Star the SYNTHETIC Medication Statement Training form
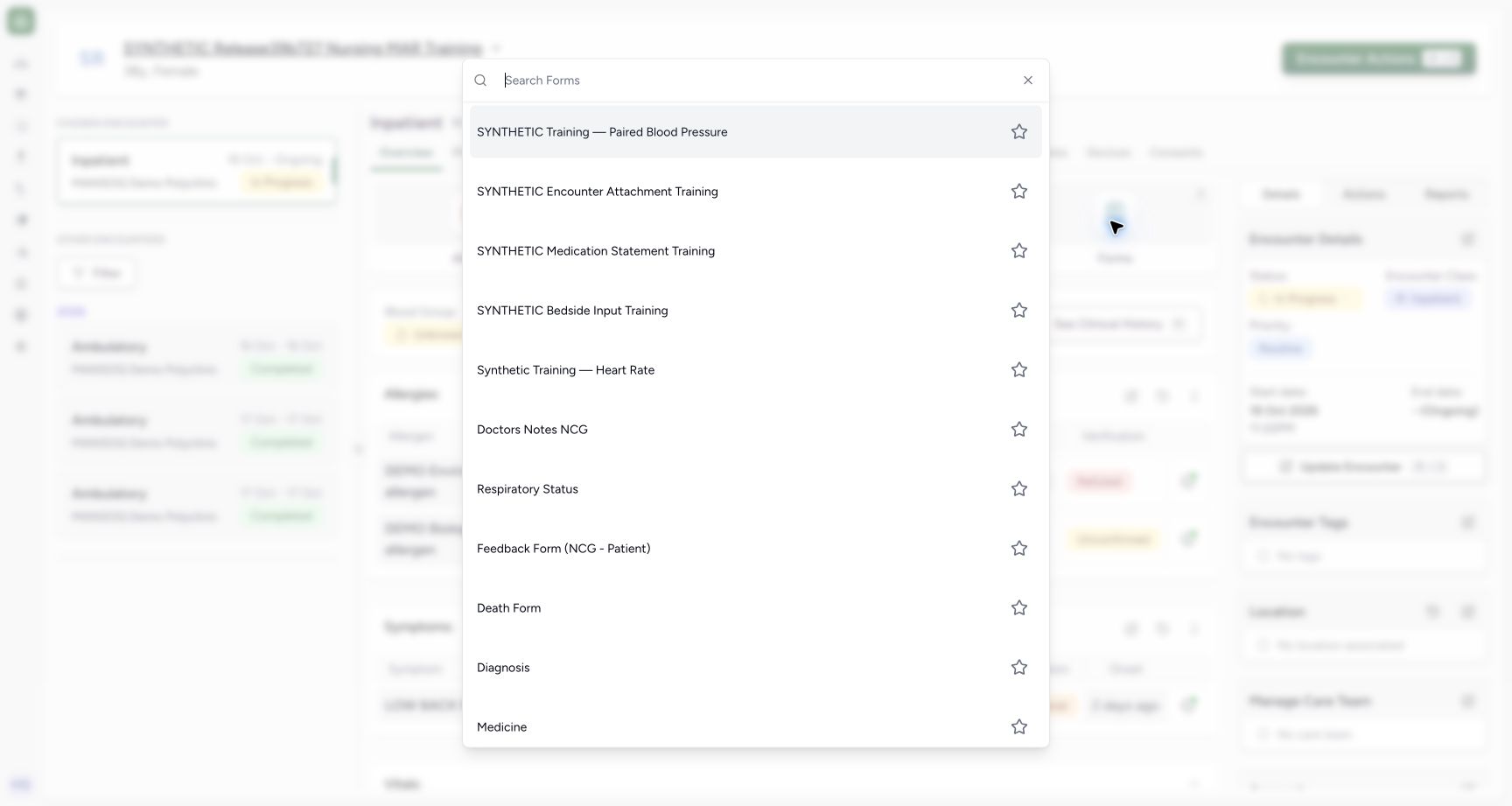This screenshot has height=806, width=1512. coord(1018,251)
